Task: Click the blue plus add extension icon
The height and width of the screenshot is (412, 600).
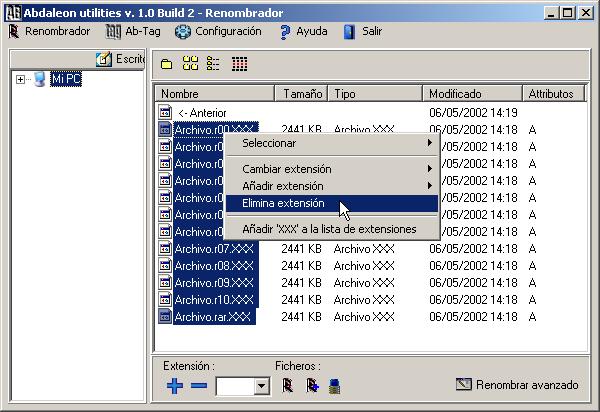Action: click(175, 386)
